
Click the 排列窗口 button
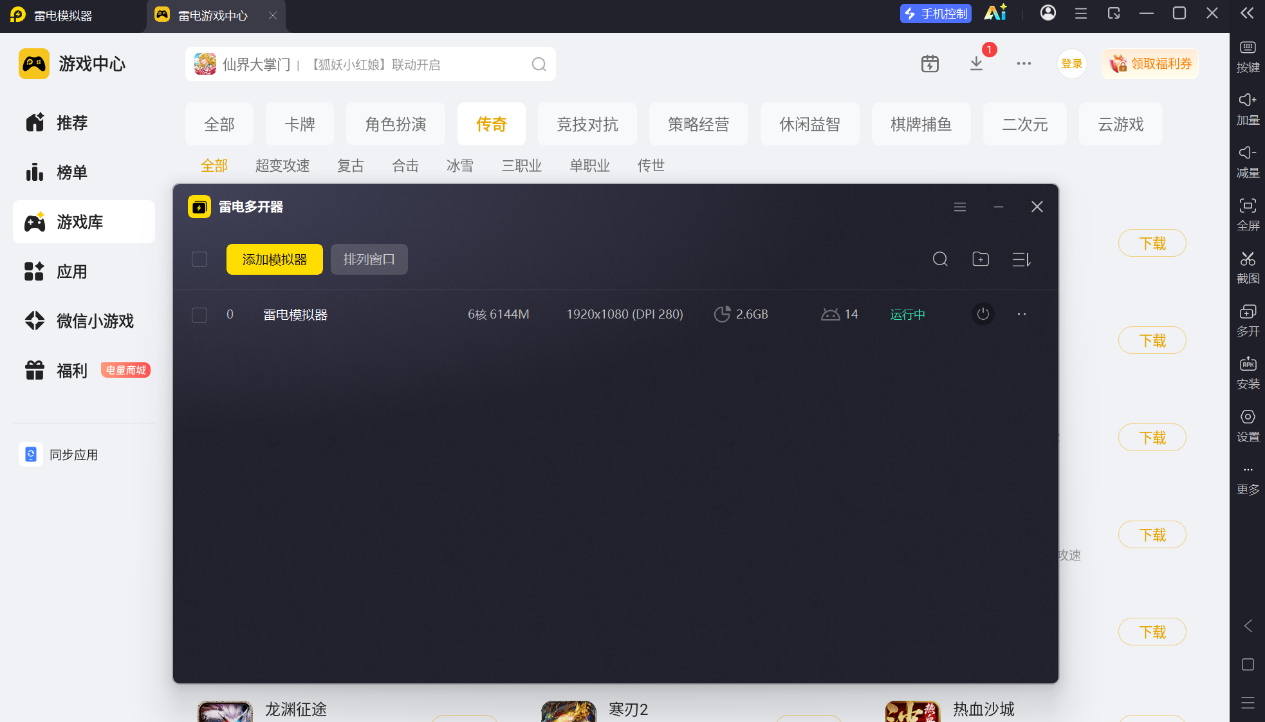(x=370, y=259)
